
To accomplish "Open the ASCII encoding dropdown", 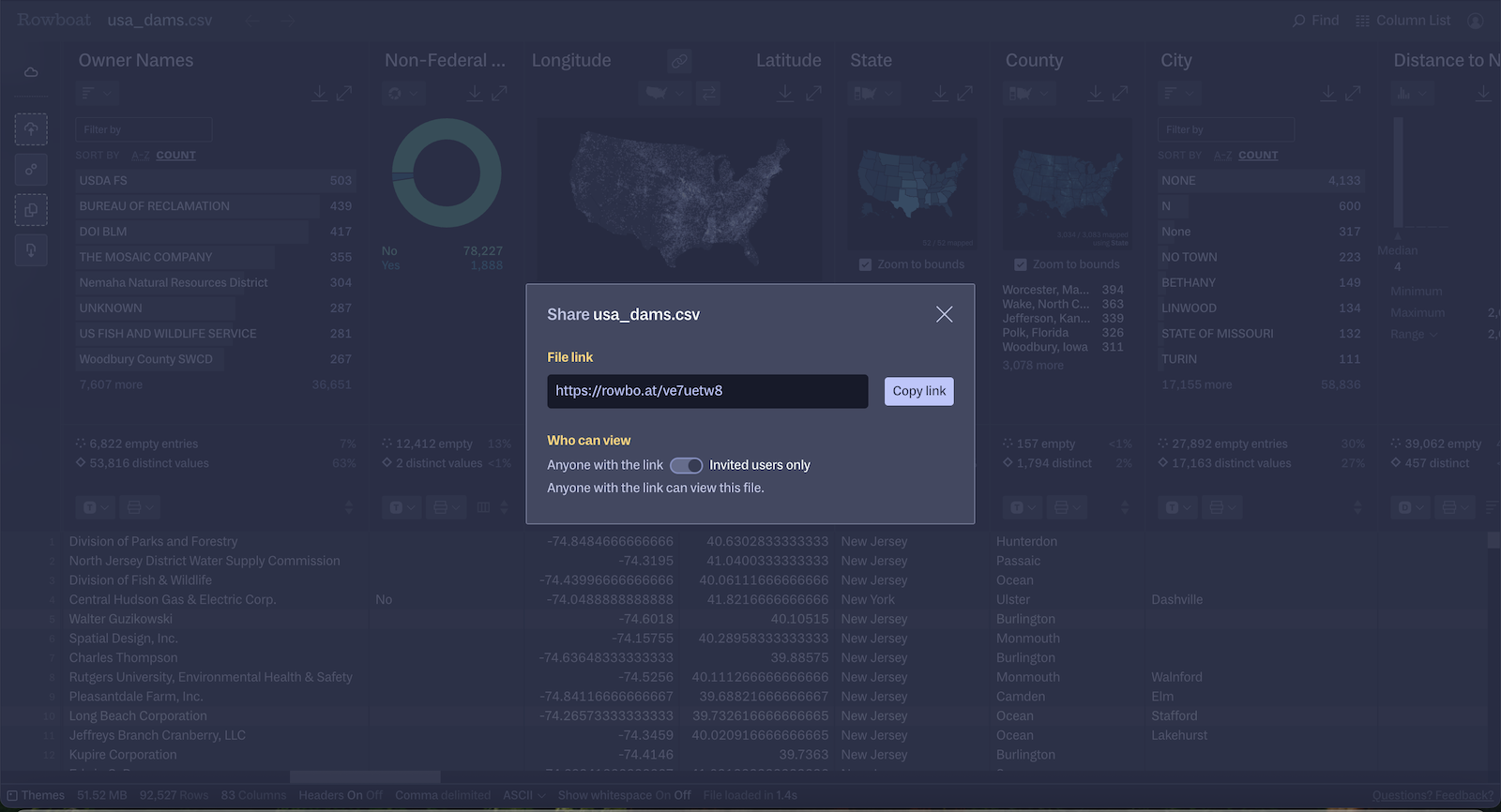I will click(x=524, y=795).
